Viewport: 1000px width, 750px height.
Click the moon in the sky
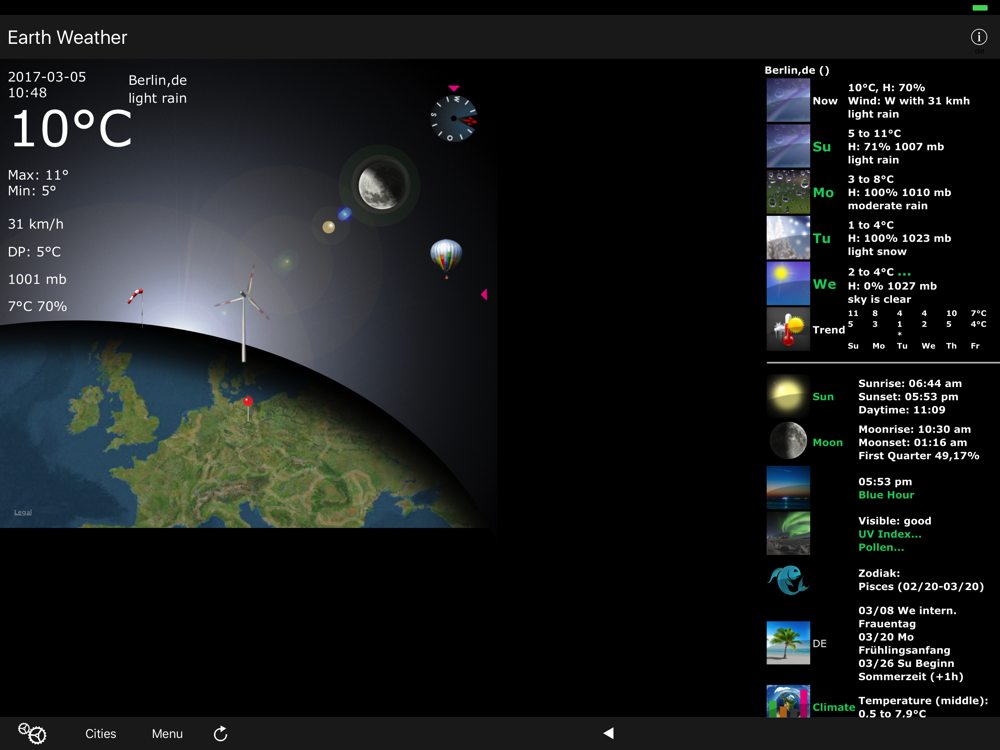point(379,186)
